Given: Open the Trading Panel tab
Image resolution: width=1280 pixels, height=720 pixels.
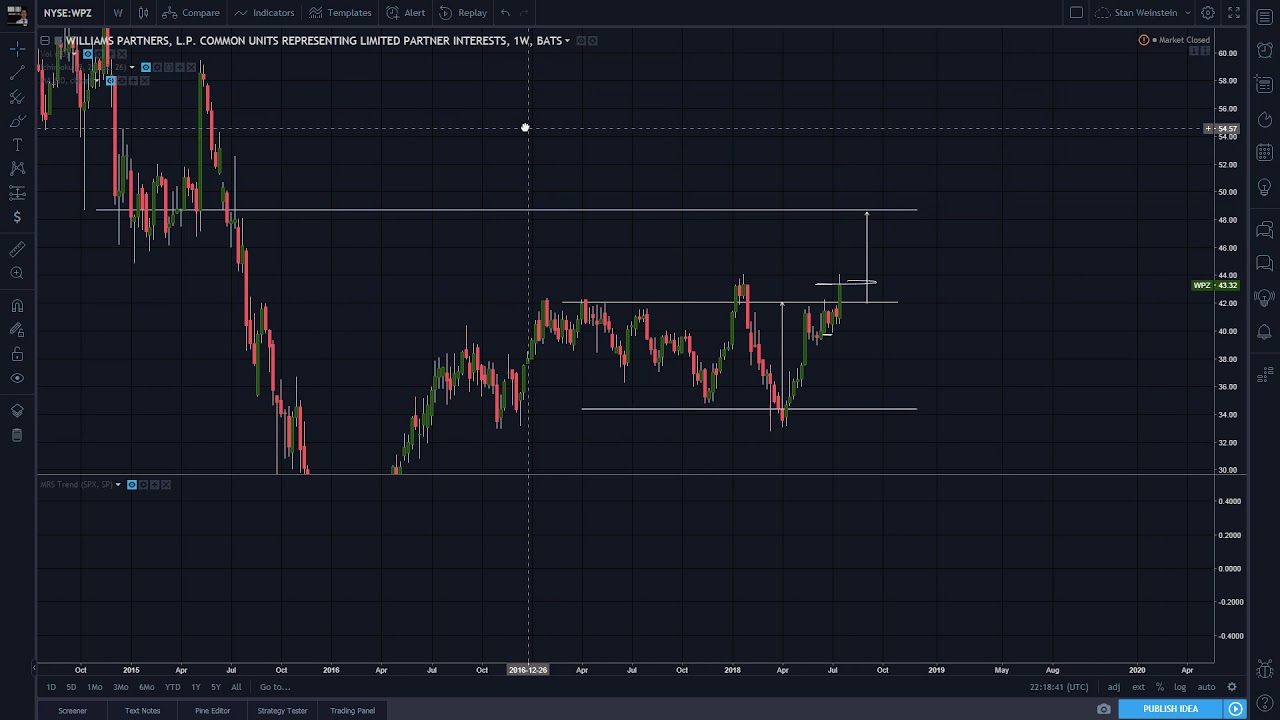Looking at the screenshot, I should (352, 711).
